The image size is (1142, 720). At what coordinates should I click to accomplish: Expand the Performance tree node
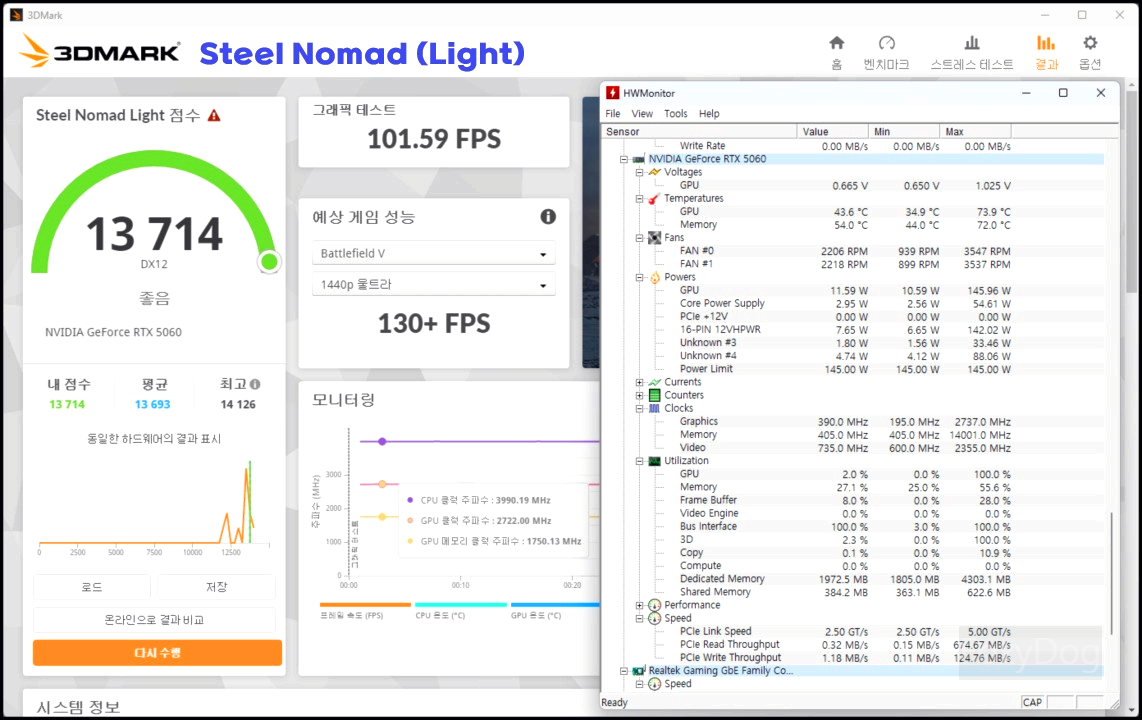[639, 605]
